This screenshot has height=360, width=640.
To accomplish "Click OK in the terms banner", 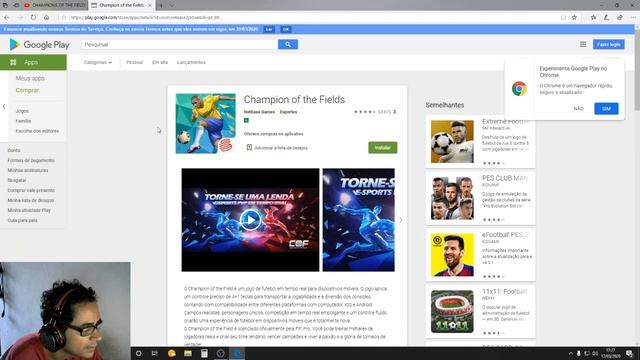I will point(286,29).
